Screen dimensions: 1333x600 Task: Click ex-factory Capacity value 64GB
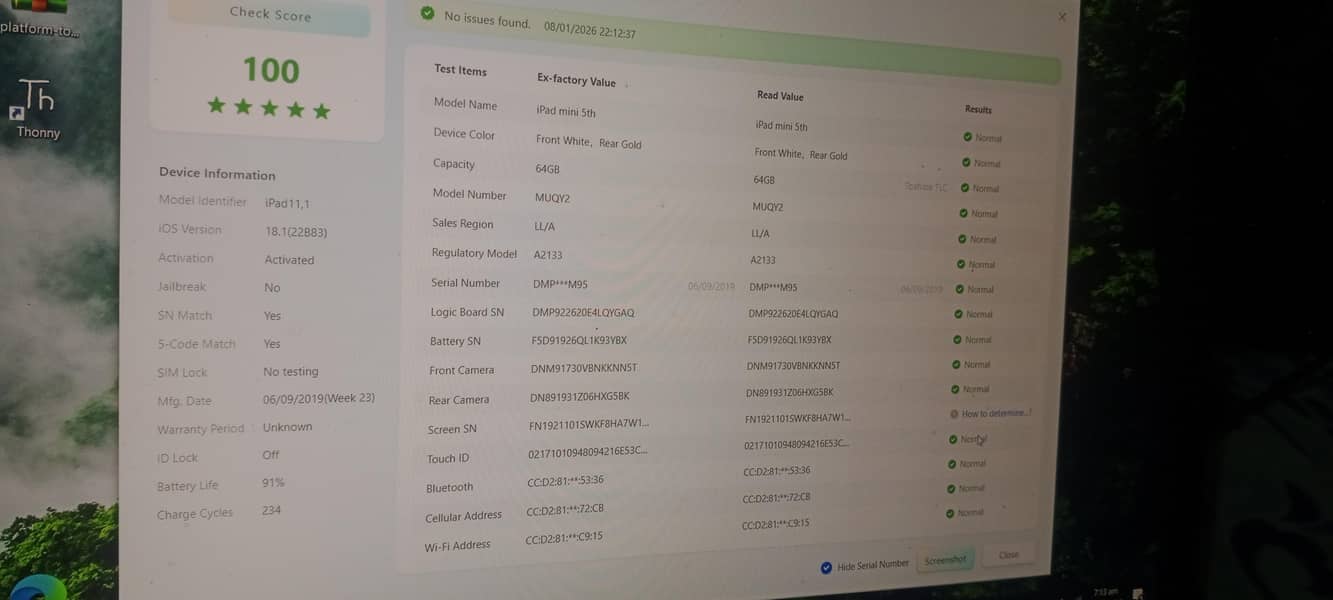click(x=547, y=170)
